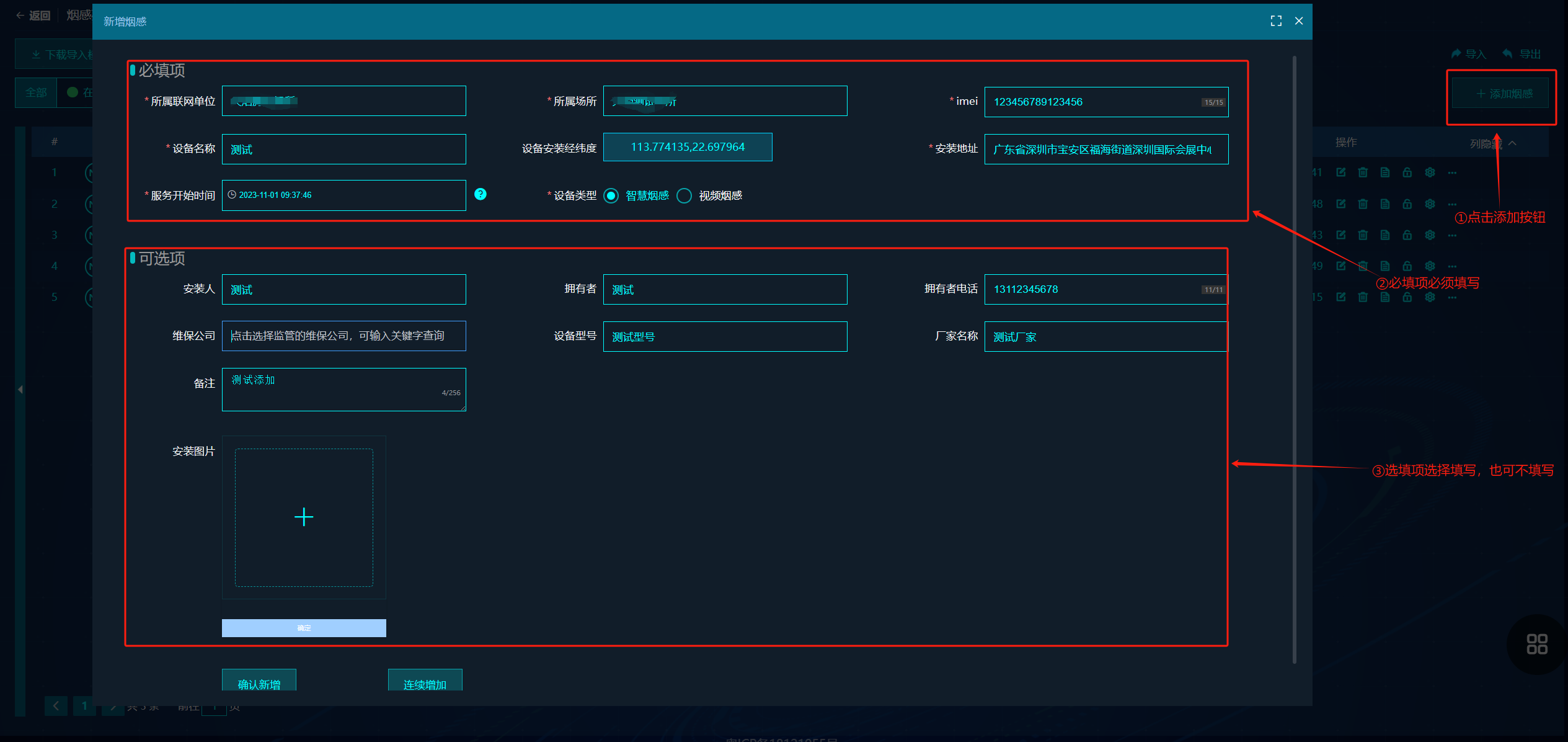
Task: Focus the 拥有者电话 input field
Action: coord(1106,289)
